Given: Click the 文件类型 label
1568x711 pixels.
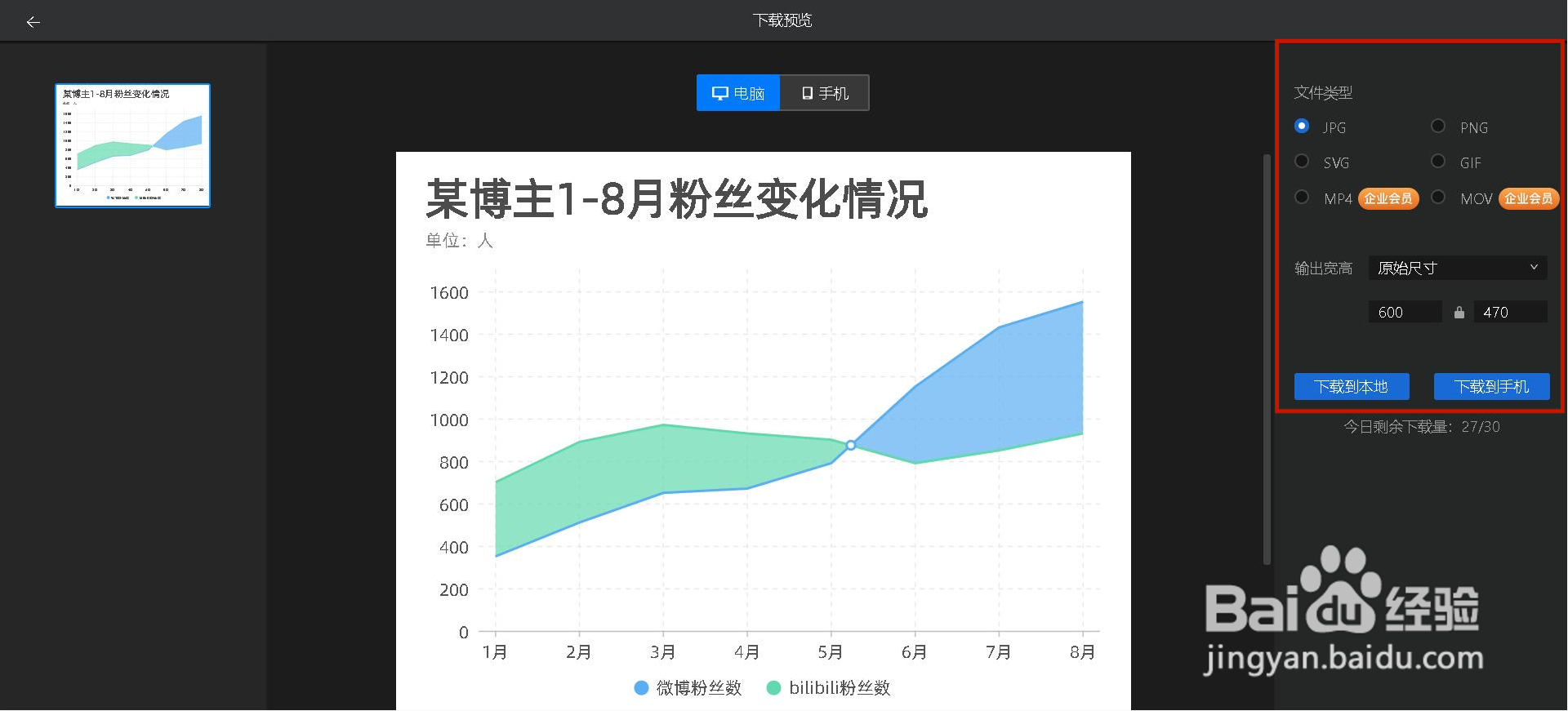Looking at the screenshot, I should pyautogui.click(x=1323, y=93).
